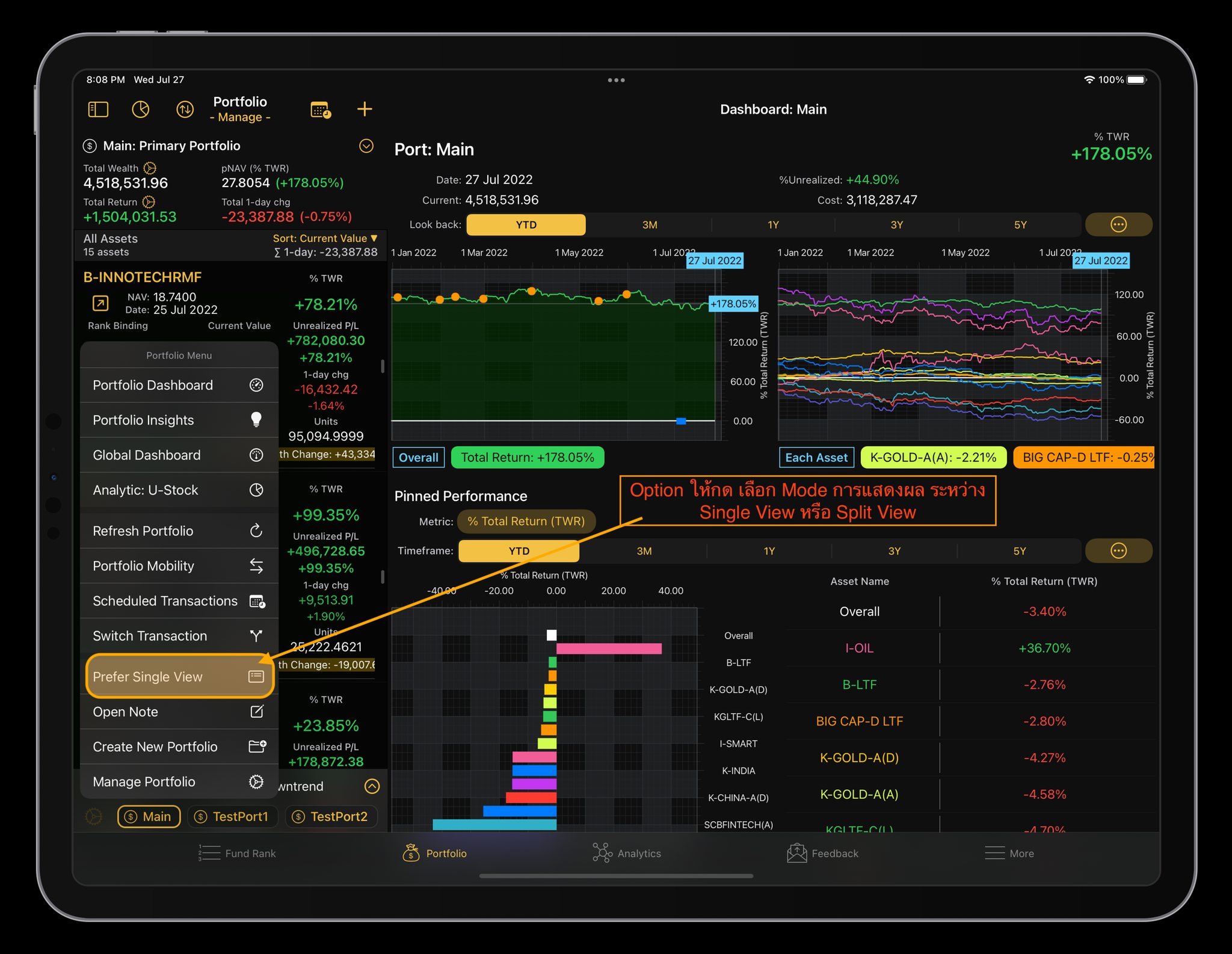Tap the Wi-Fi status icon

1089,79
